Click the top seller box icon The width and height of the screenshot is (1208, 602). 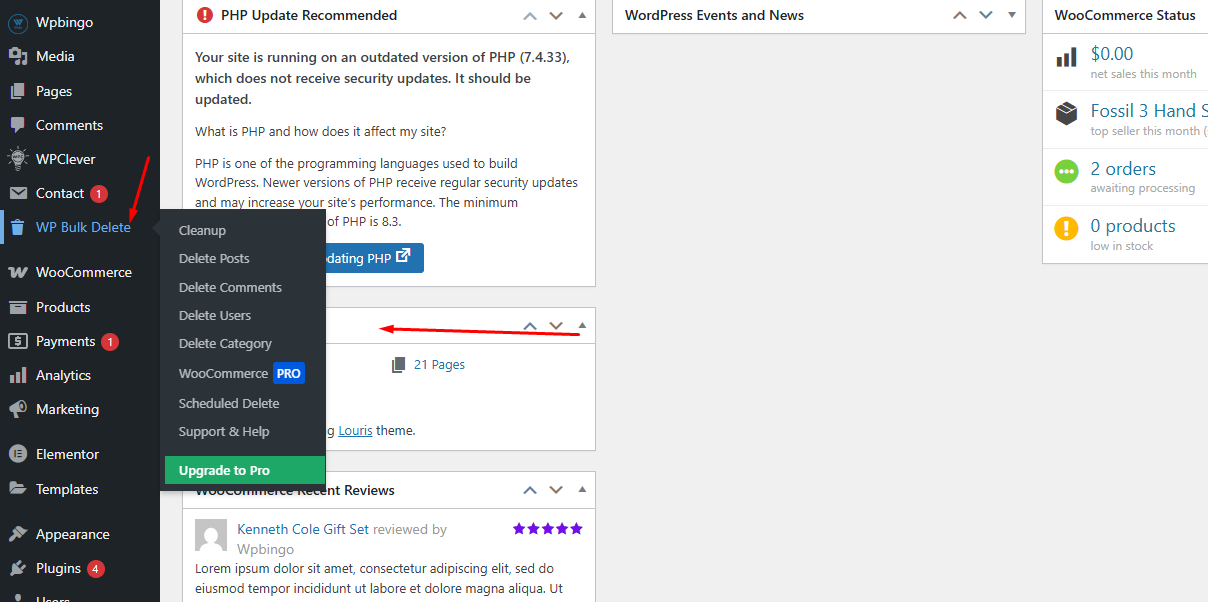click(x=1066, y=113)
